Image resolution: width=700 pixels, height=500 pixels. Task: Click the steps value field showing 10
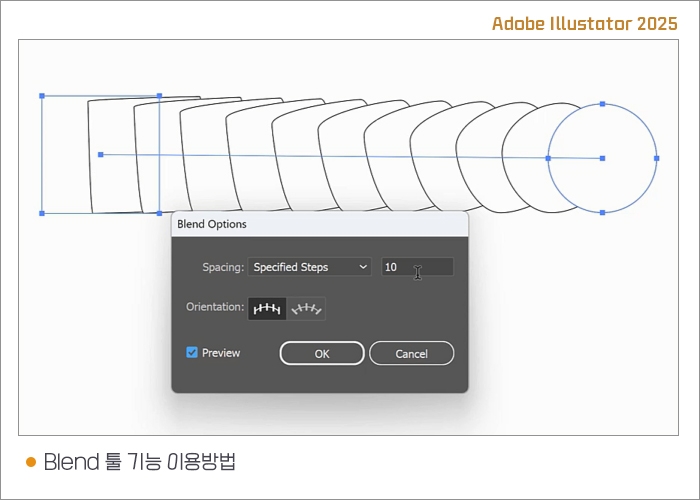417,267
